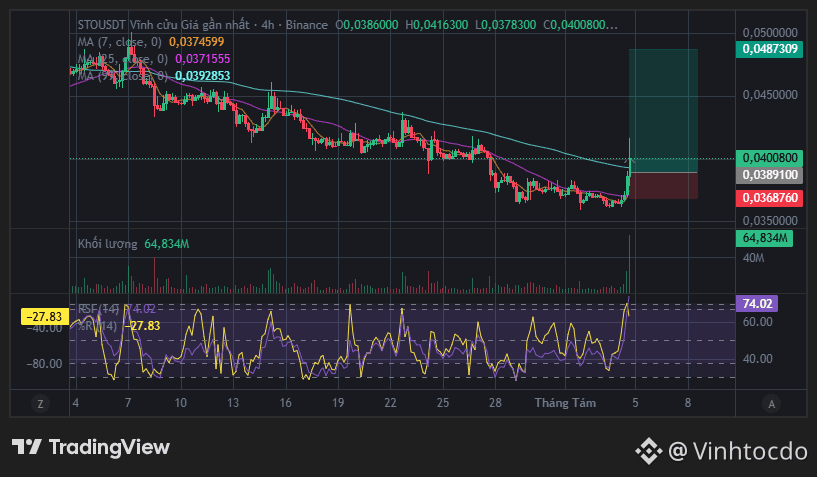817x477 pixels.
Task: Click the 0,0500000 price scale level
Action: pos(770,33)
